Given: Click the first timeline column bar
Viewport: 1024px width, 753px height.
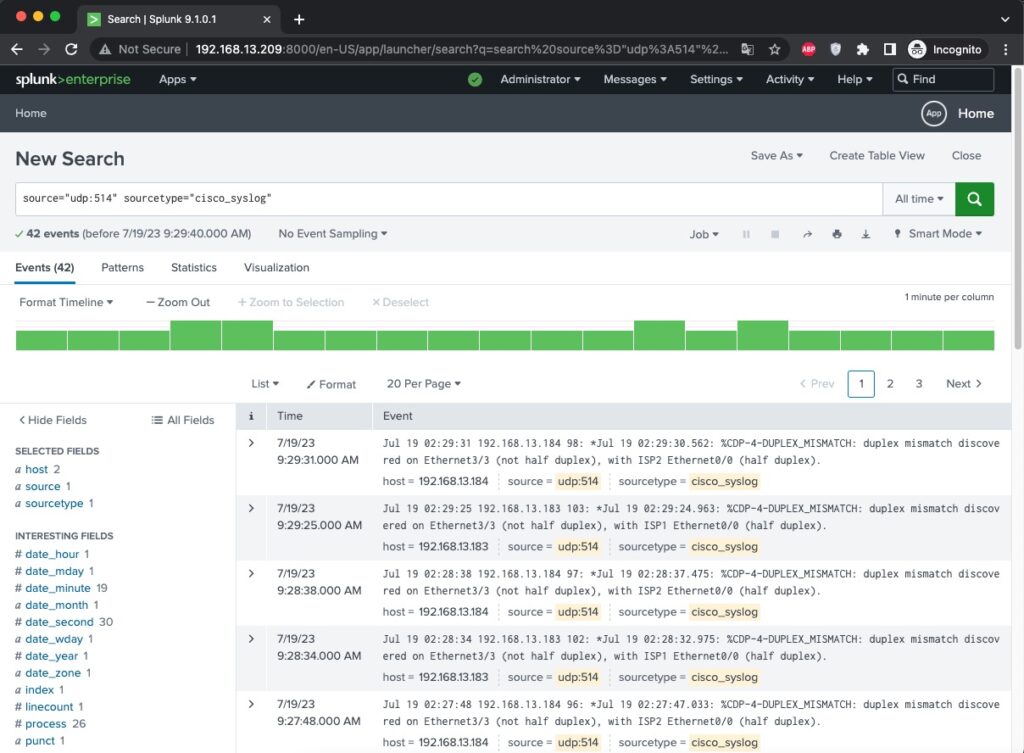Looking at the screenshot, I should (41, 340).
